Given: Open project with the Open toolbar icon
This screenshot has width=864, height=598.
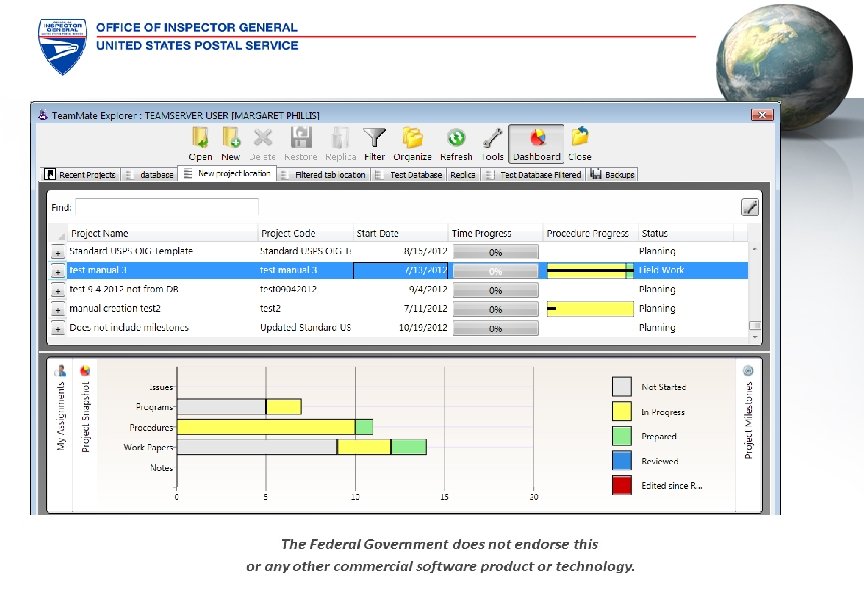Looking at the screenshot, I should point(200,144).
